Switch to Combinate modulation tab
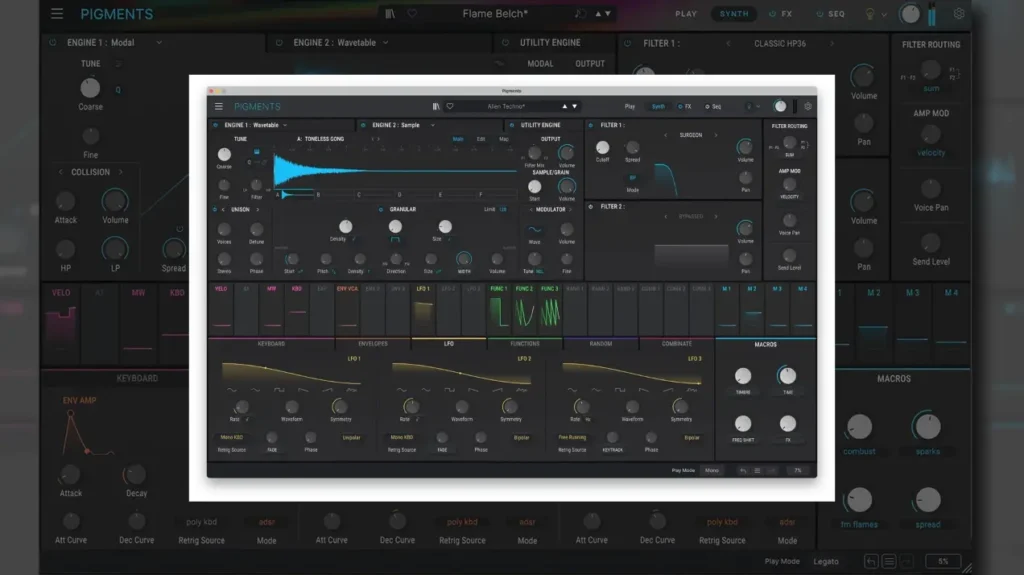Viewport: 1024px width, 575px height. (677, 344)
